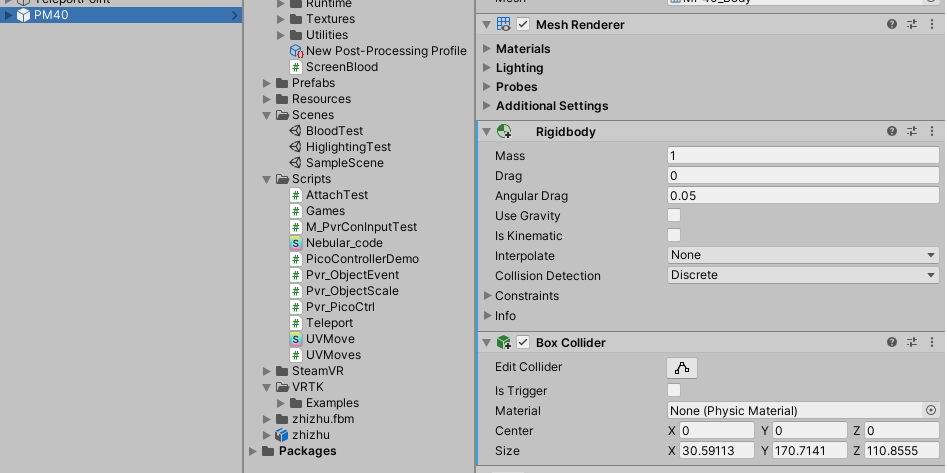Collapse the Scripts folder

[267, 179]
